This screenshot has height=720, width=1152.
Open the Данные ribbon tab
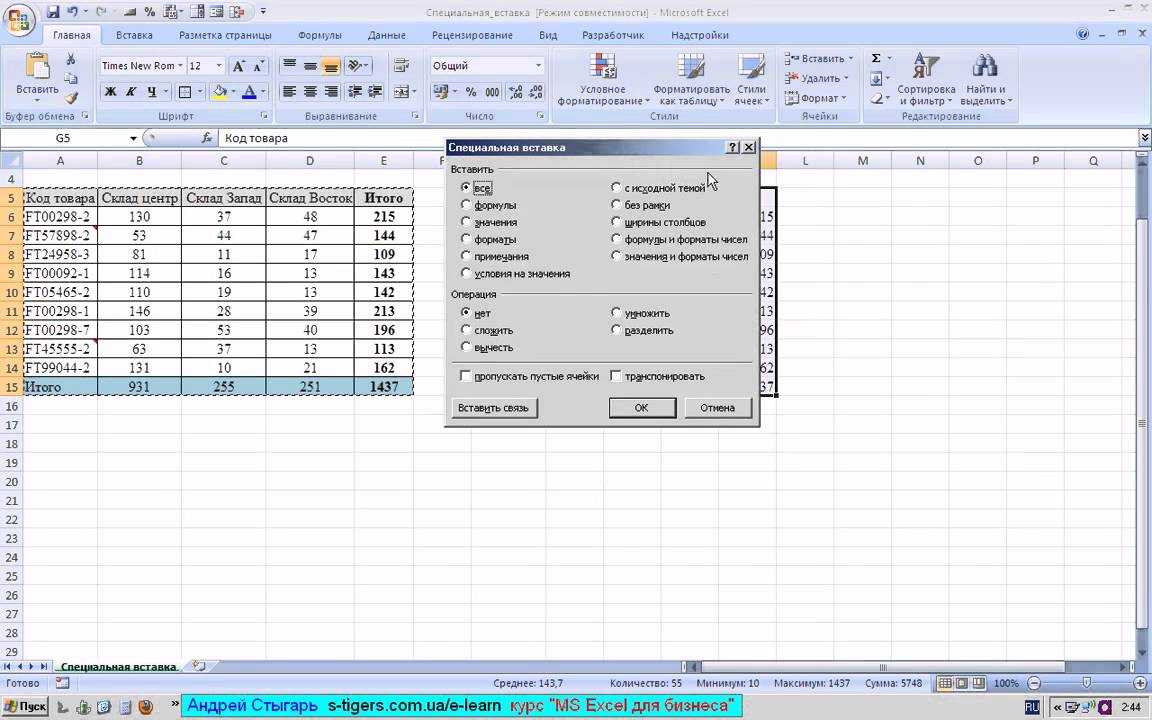click(386, 35)
